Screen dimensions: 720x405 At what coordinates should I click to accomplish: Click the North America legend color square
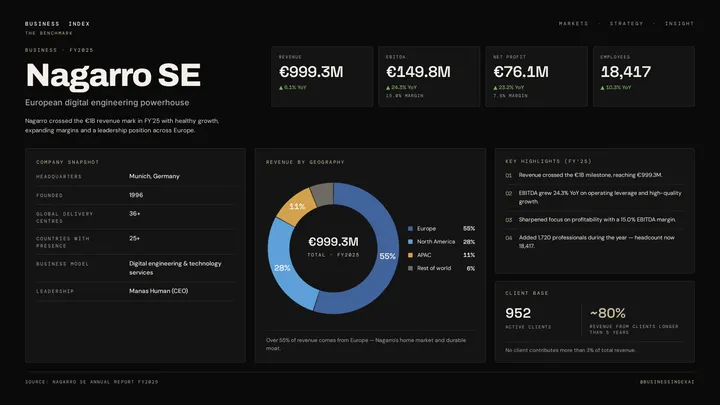pos(411,242)
